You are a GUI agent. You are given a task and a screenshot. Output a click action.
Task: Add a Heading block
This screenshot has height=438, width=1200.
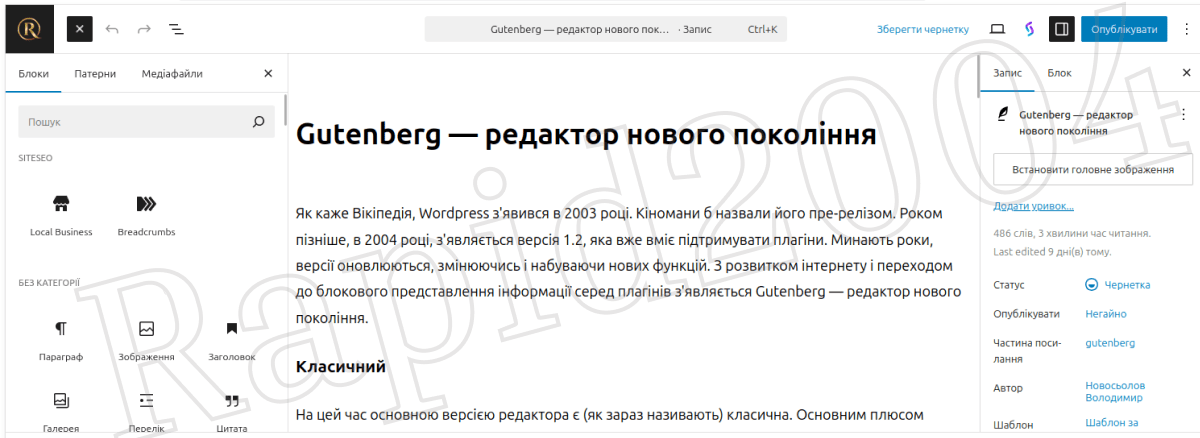[x=231, y=339]
